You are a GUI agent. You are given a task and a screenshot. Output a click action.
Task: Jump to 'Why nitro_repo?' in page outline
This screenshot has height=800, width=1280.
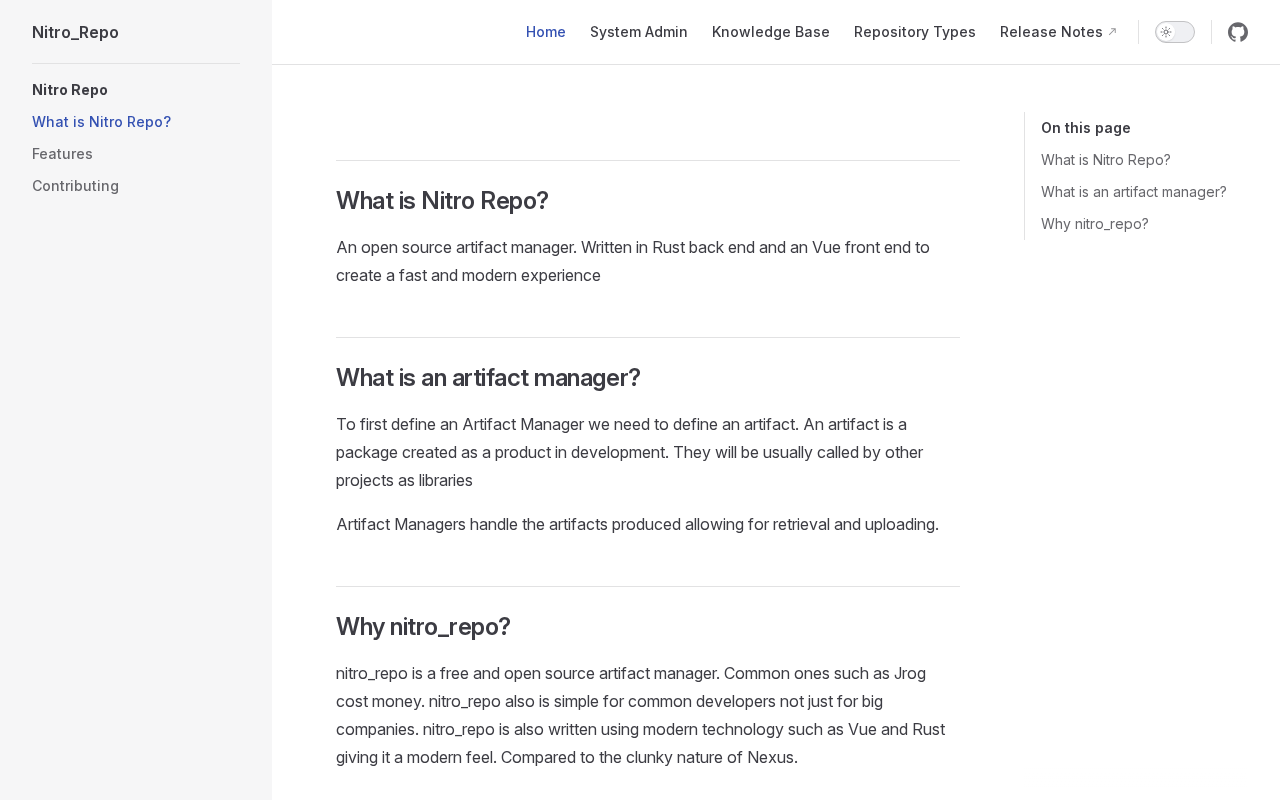[1094, 224]
